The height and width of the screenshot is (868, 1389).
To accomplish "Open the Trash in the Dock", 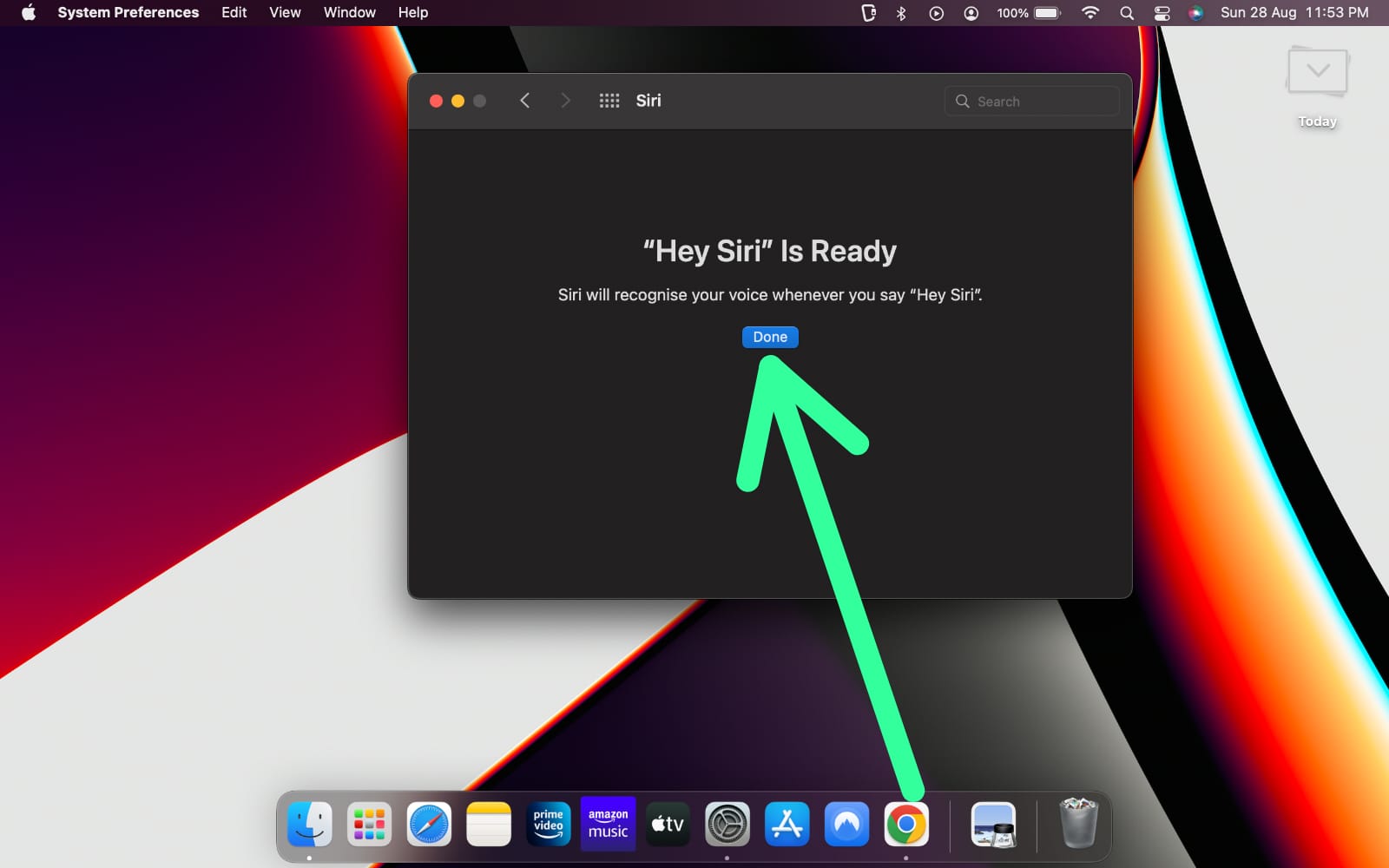I will pyautogui.click(x=1079, y=824).
